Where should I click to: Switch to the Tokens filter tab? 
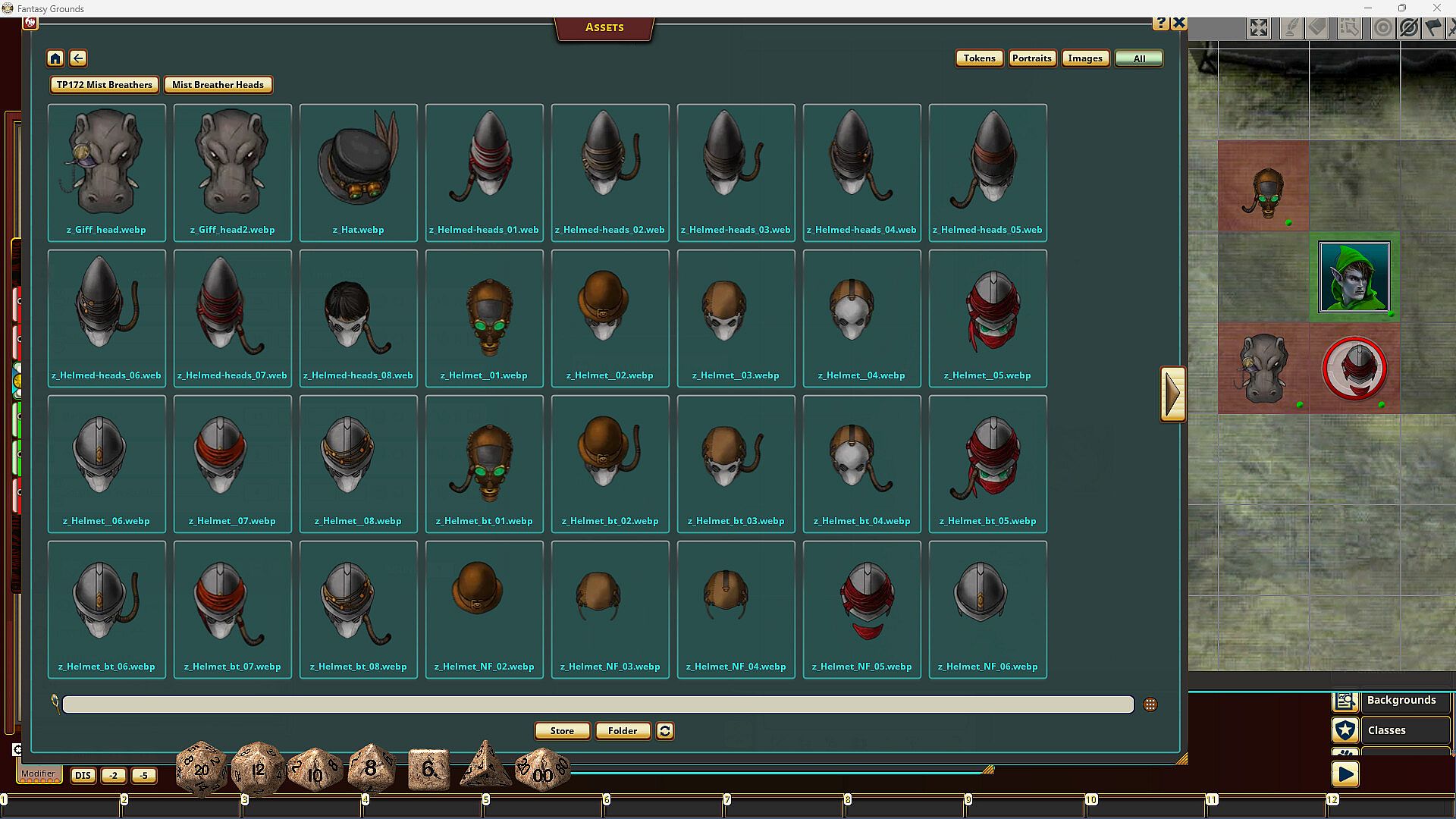click(x=979, y=58)
